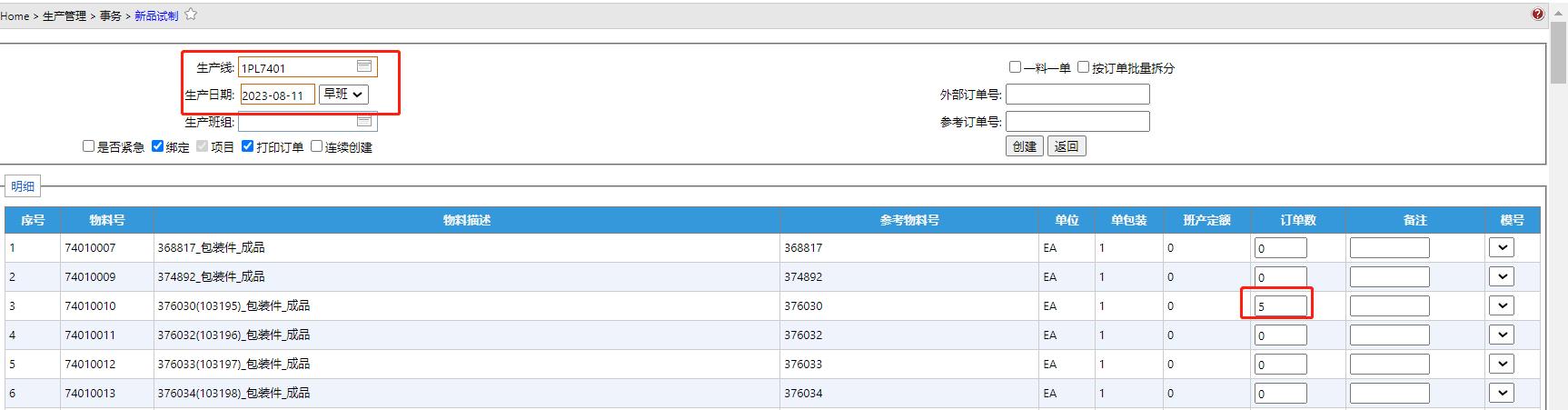Click 备注 input for row 74010011
The width and height of the screenshot is (1568, 410).
[x=1389, y=335]
